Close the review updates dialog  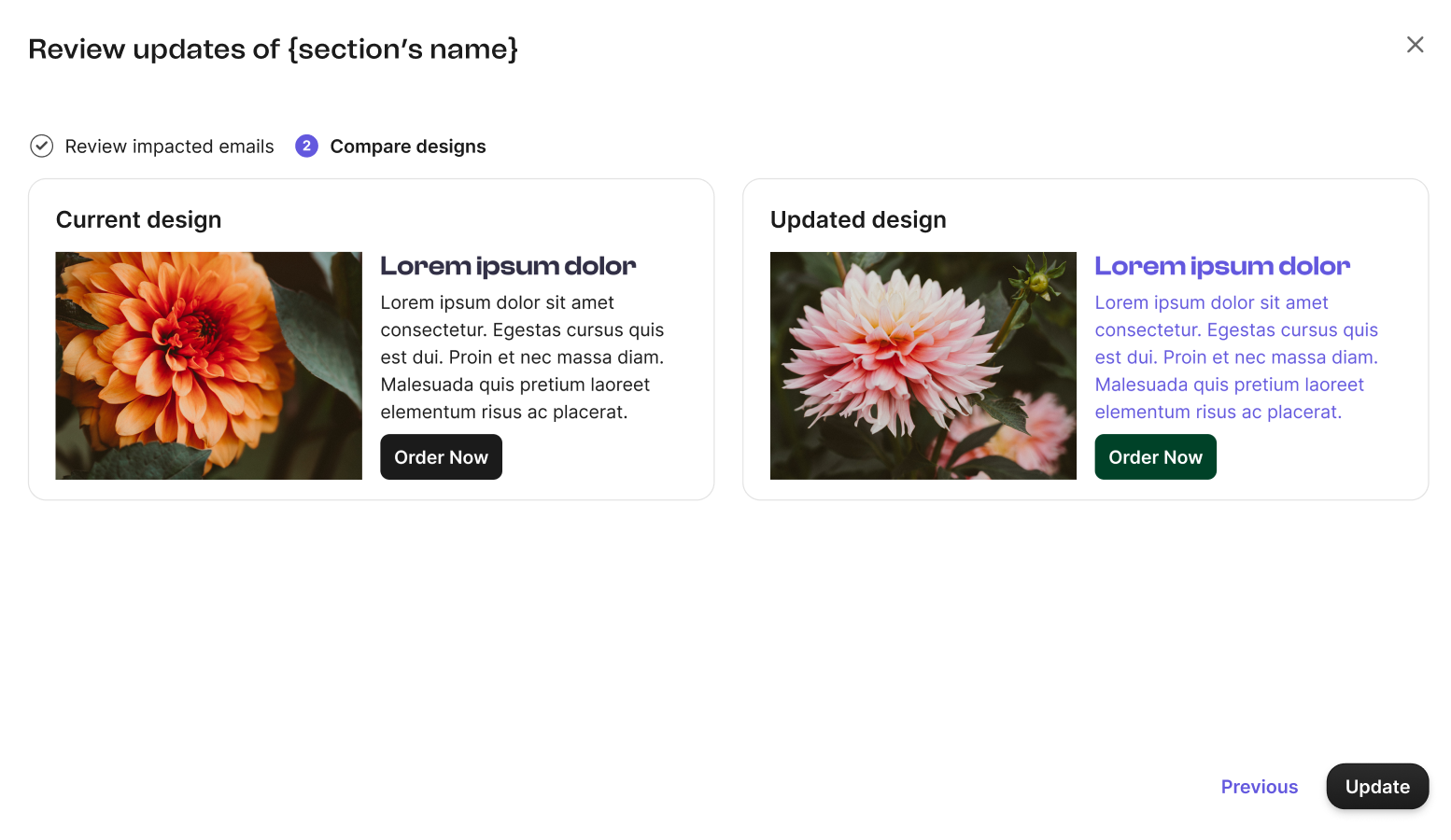pyautogui.click(x=1415, y=45)
